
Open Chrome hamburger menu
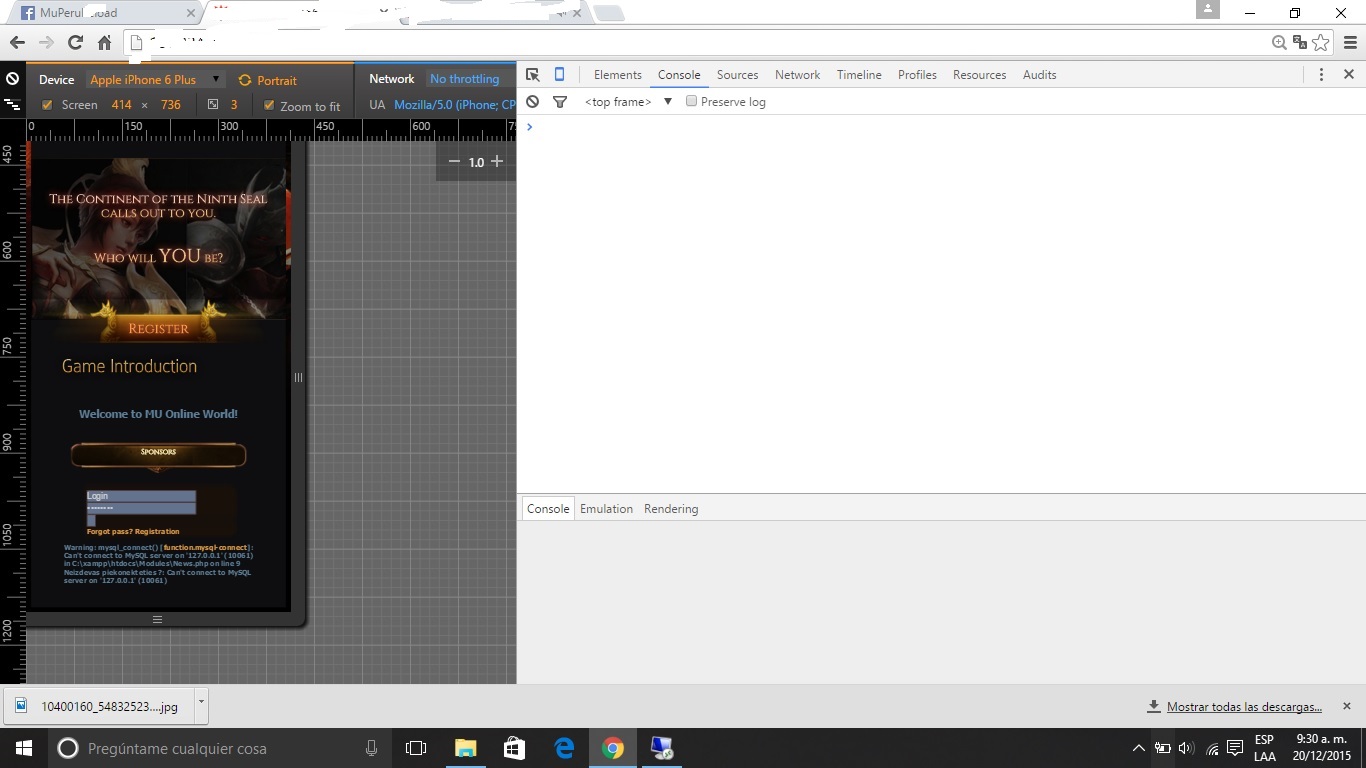1350,42
